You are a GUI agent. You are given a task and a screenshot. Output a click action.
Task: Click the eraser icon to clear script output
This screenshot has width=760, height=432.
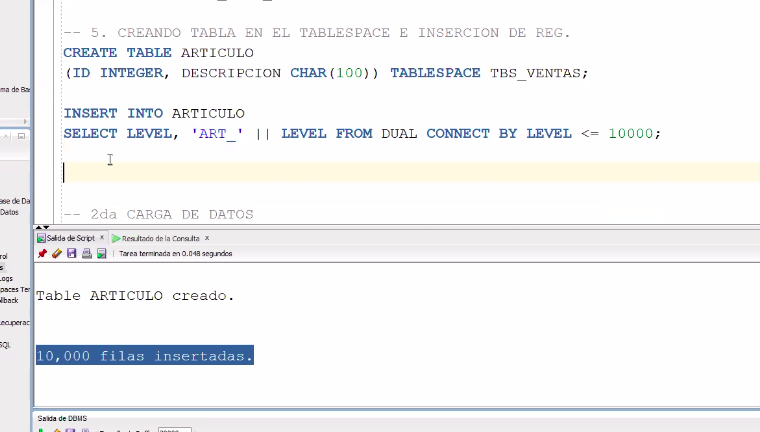57,254
